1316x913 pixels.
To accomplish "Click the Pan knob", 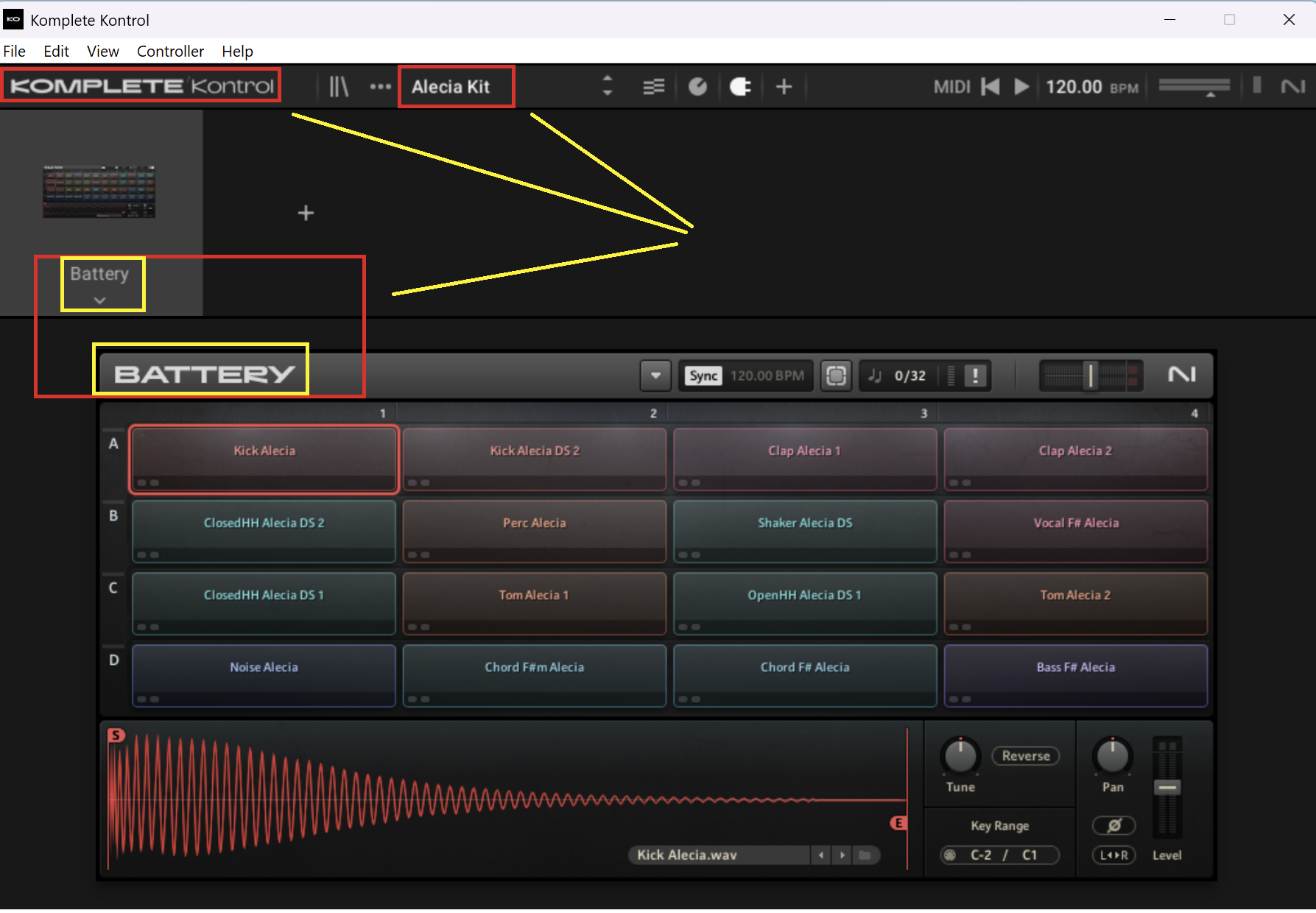I will pyautogui.click(x=1113, y=755).
